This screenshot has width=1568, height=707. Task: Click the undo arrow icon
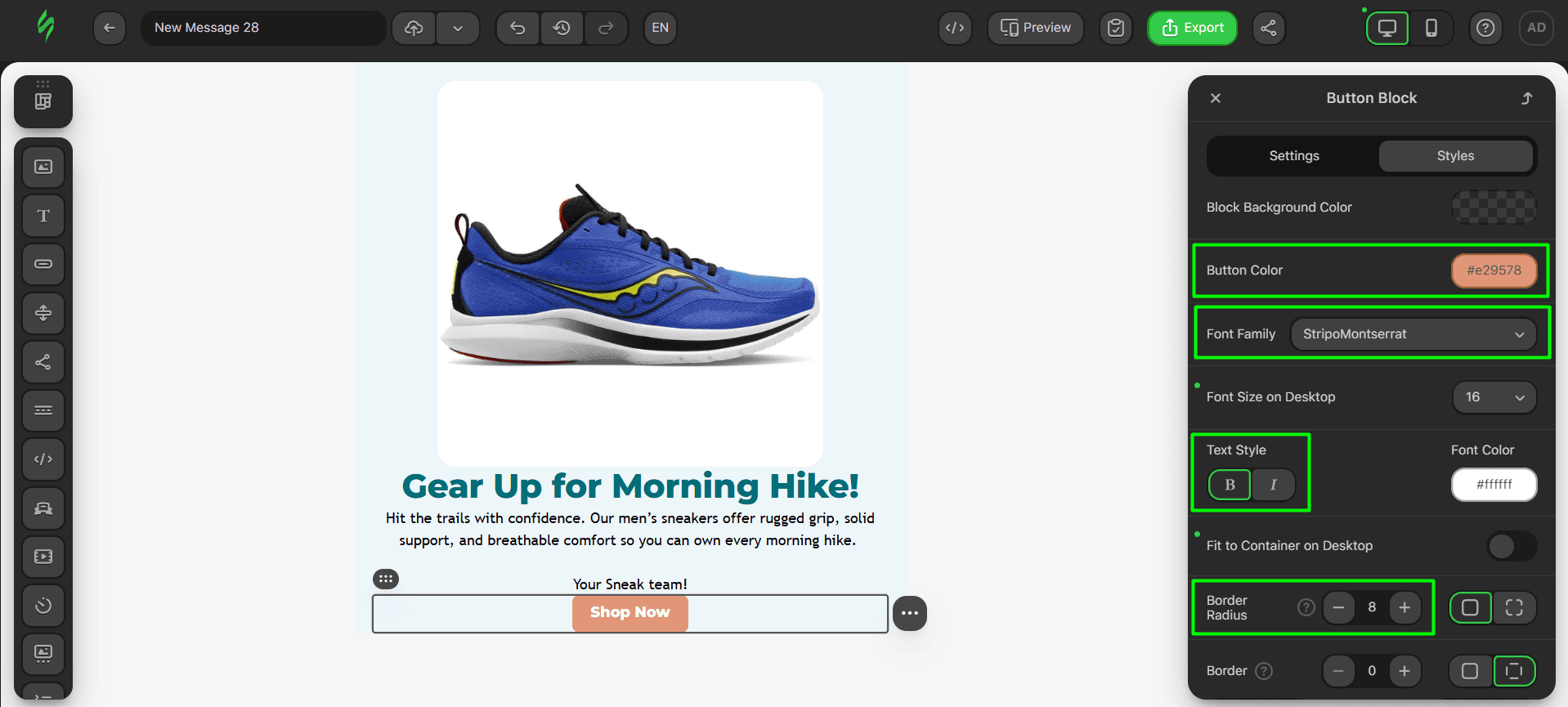tap(517, 28)
